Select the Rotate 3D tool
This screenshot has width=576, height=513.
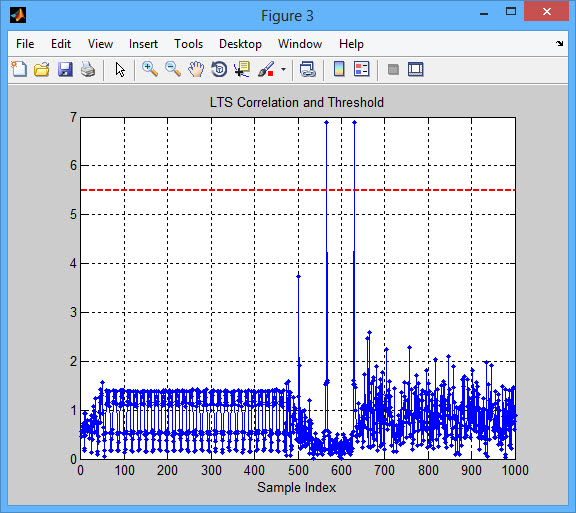[x=219, y=69]
